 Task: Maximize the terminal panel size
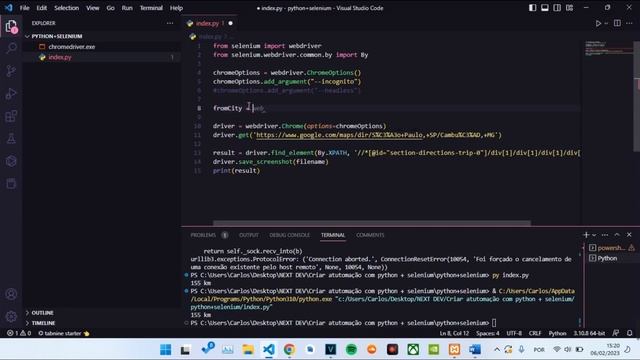(617, 235)
